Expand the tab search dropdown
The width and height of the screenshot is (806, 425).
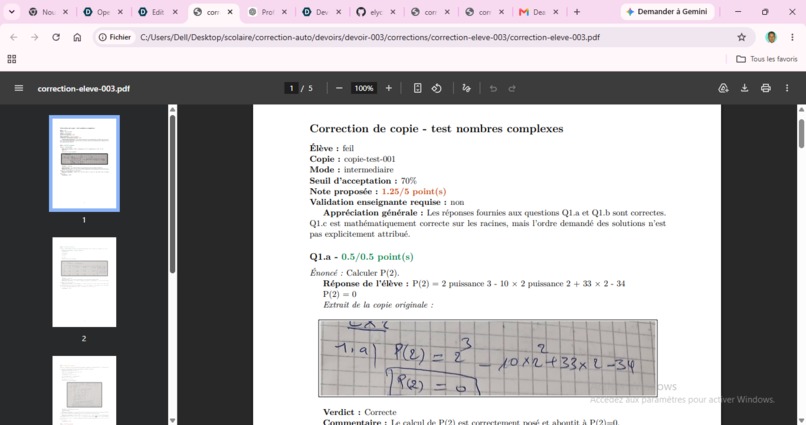point(11,12)
